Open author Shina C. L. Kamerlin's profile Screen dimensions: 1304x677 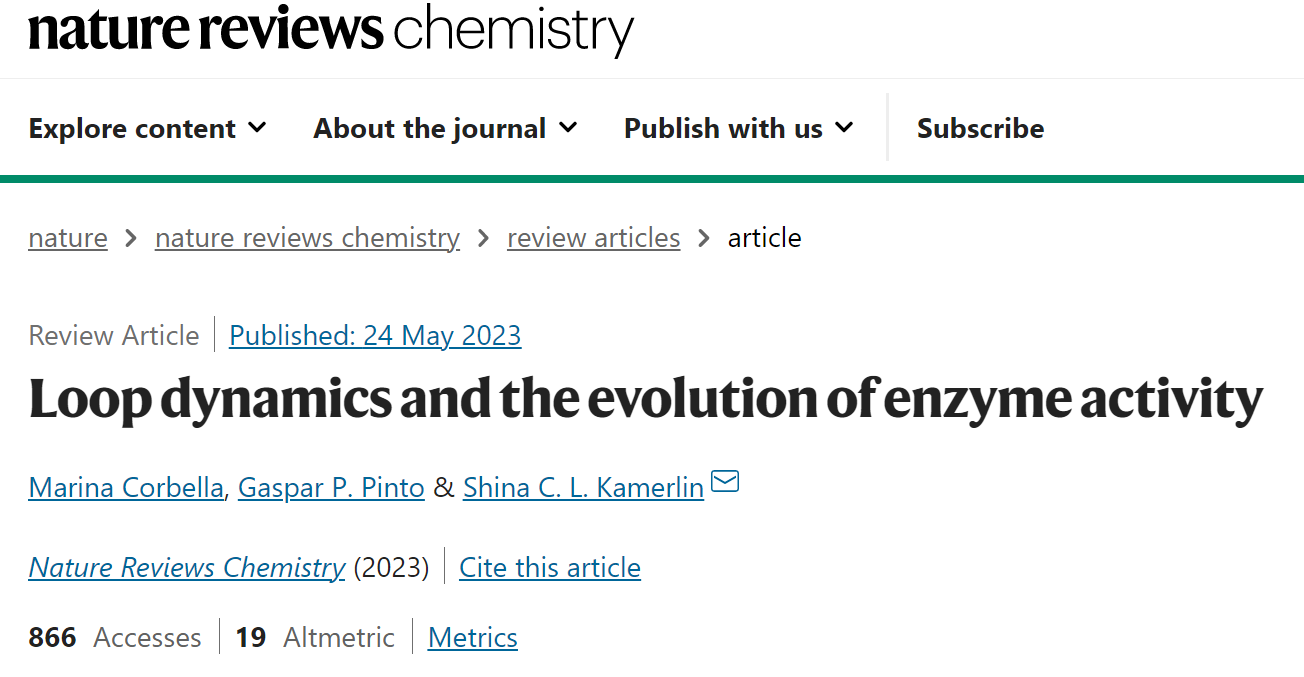583,487
